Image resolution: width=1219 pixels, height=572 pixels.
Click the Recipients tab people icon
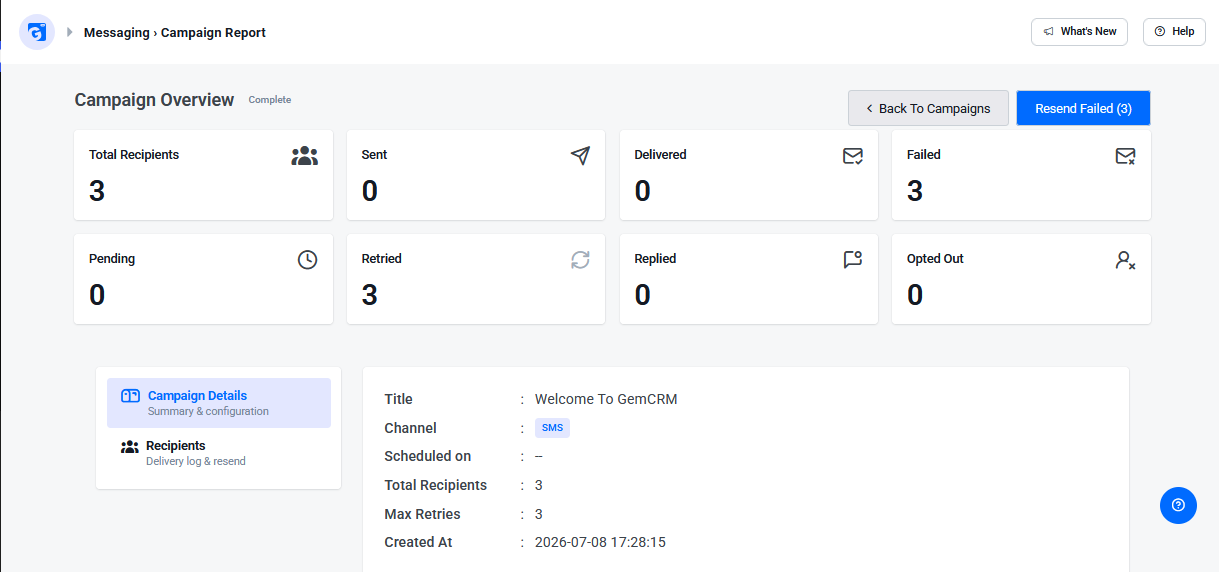[130, 447]
